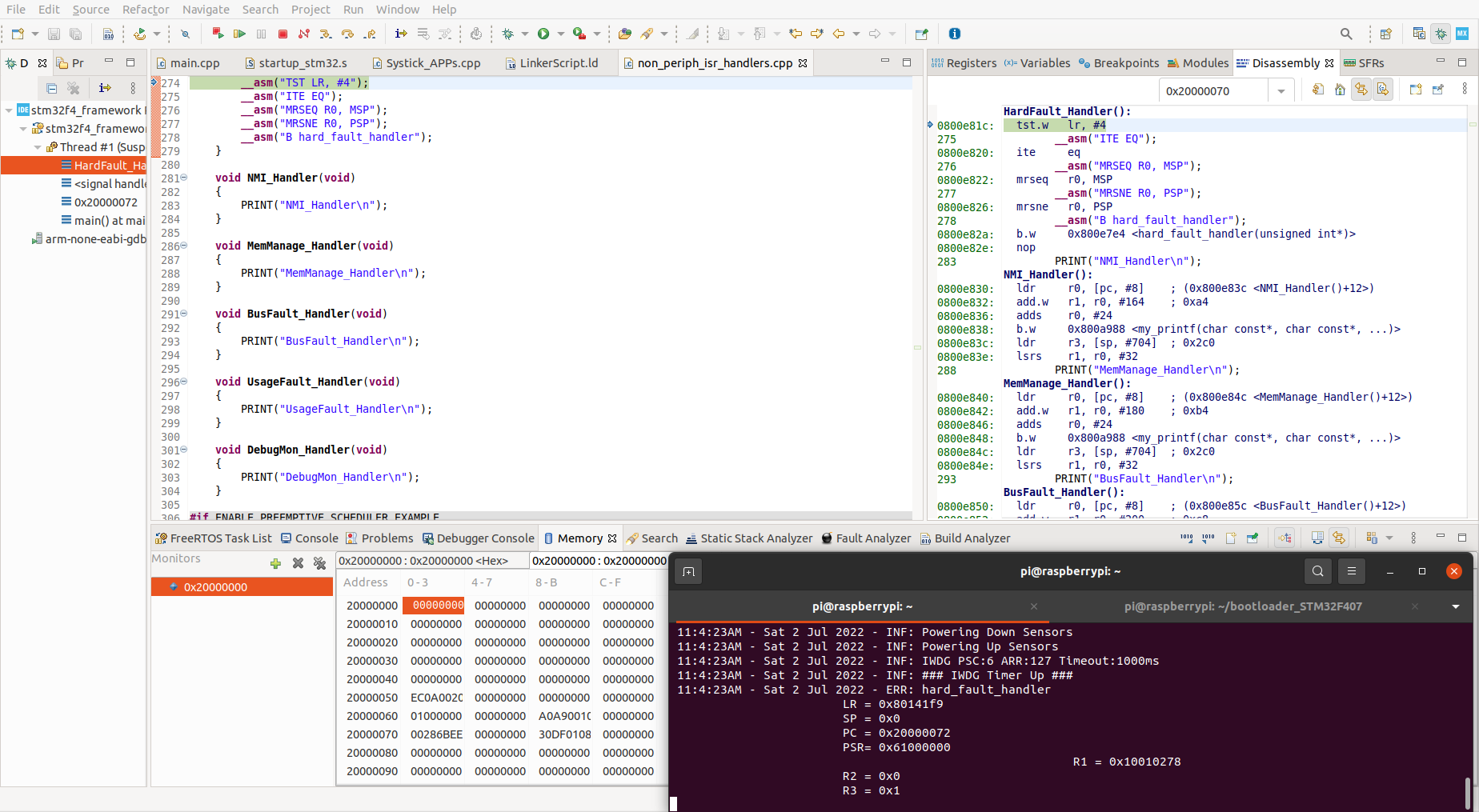This screenshot has width=1479, height=812.
Task: Switch to the Fault Analyzer tab
Action: [x=872, y=538]
